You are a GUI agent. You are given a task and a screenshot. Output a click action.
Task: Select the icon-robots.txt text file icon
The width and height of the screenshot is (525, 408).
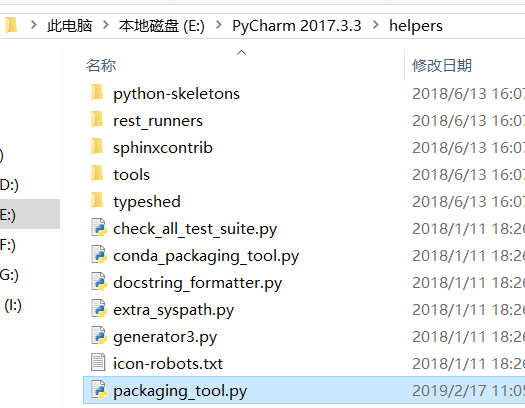click(x=98, y=363)
